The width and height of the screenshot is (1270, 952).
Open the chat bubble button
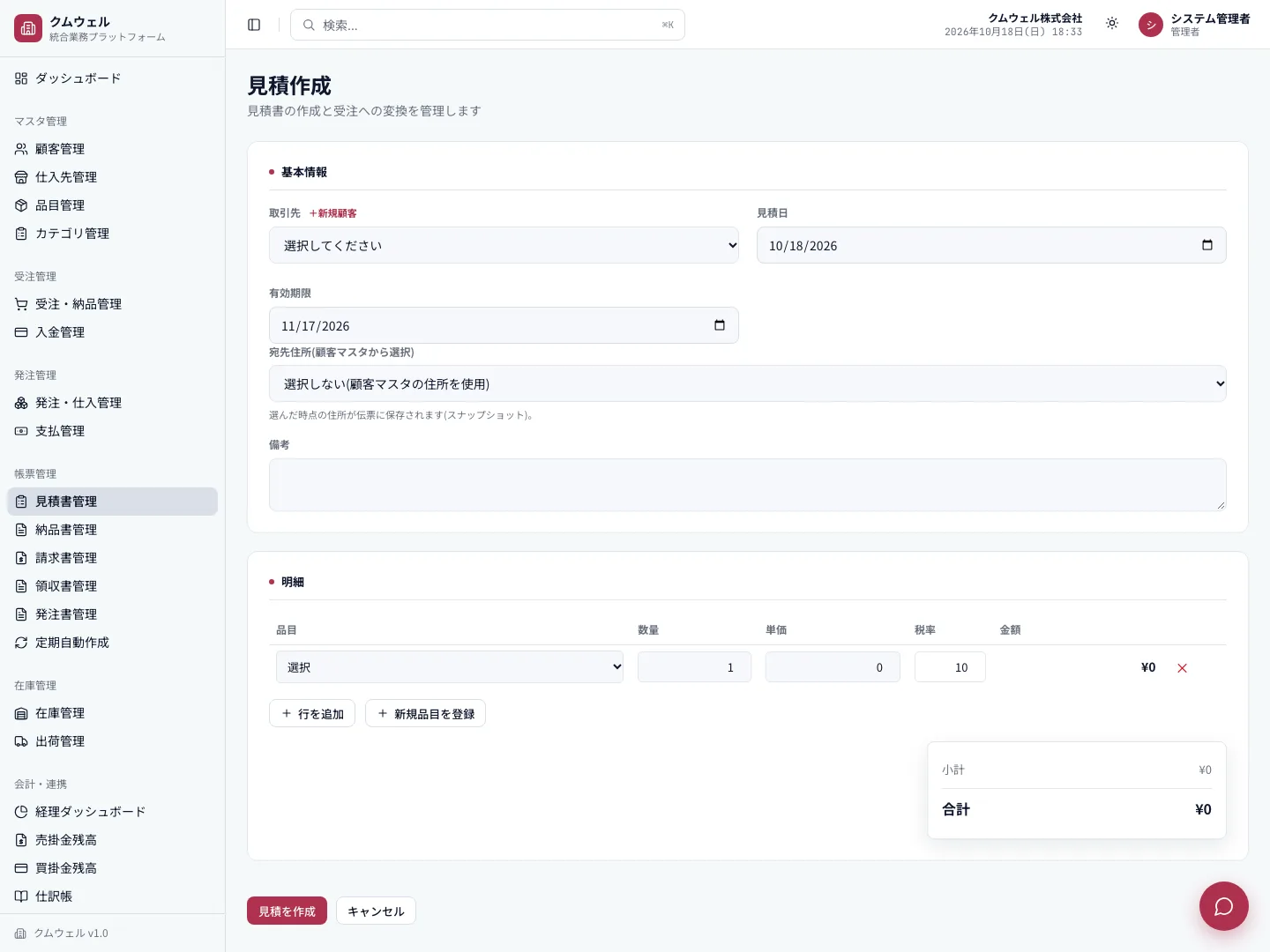coord(1223,906)
